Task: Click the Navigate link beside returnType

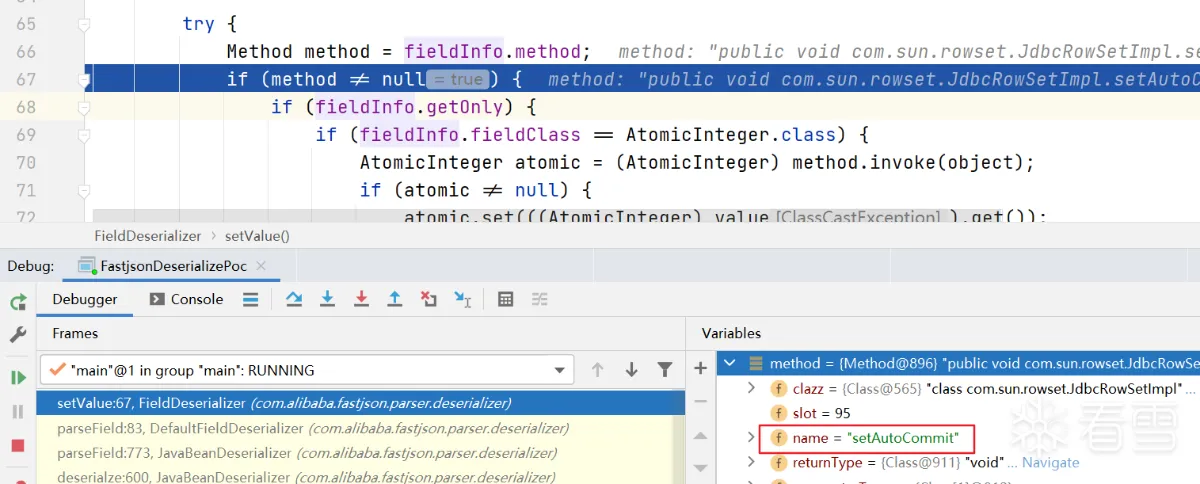Action: point(1051,463)
